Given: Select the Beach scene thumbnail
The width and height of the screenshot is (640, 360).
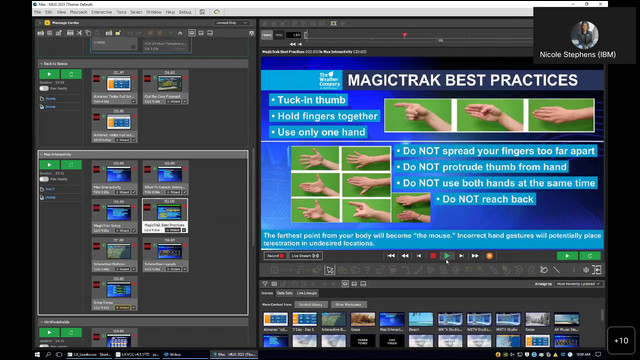Looking at the screenshot, I should 421,319.
